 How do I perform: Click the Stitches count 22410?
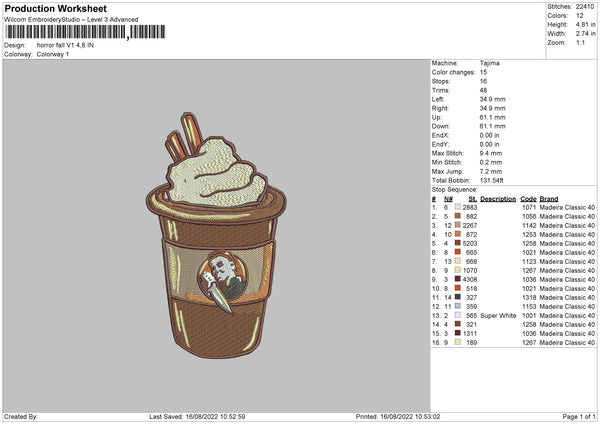coord(585,7)
